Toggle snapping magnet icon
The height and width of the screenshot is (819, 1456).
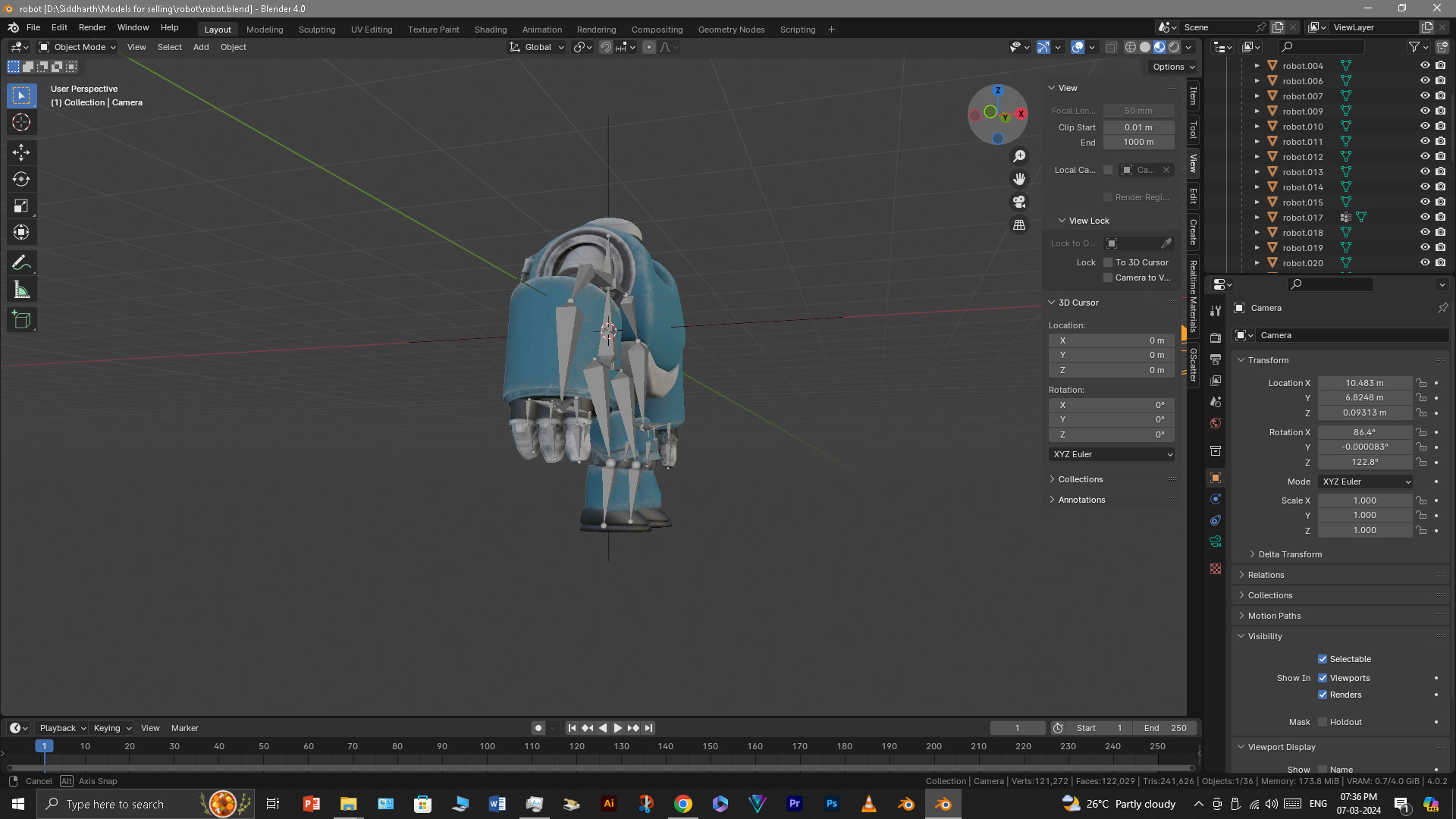pyautogui.click(x=605, y=47)
